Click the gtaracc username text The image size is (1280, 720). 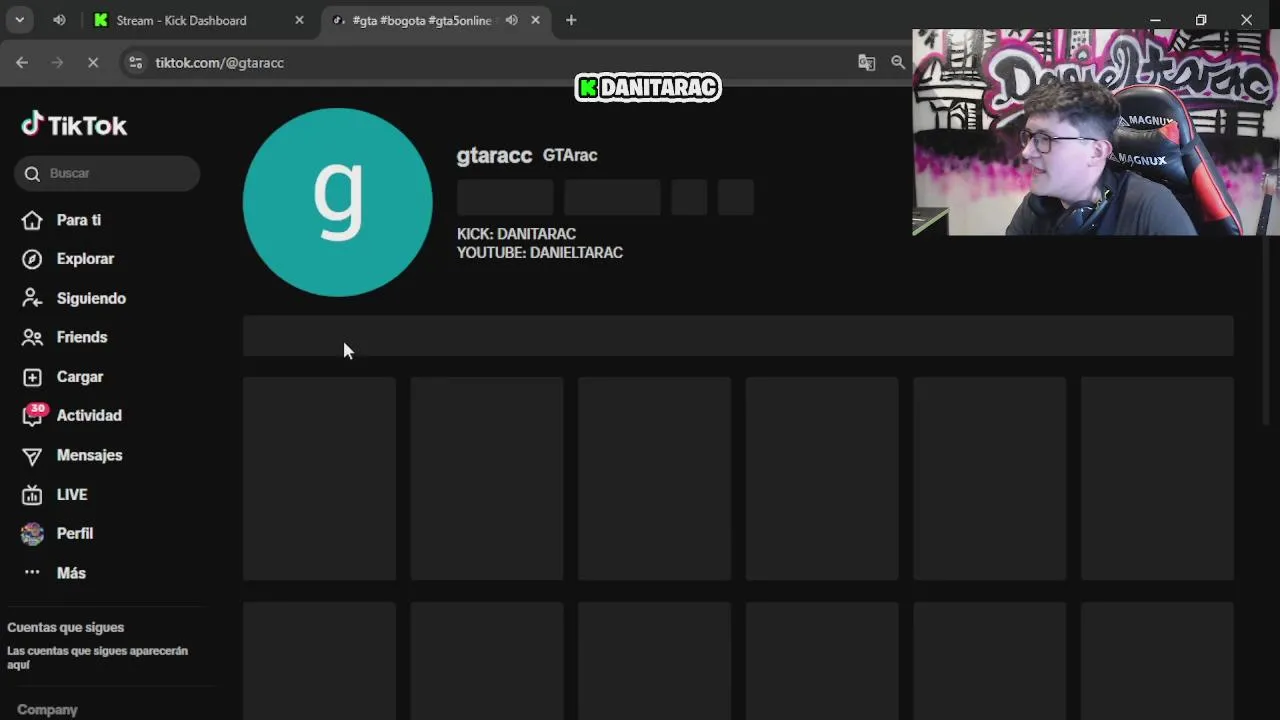(494, 155)
